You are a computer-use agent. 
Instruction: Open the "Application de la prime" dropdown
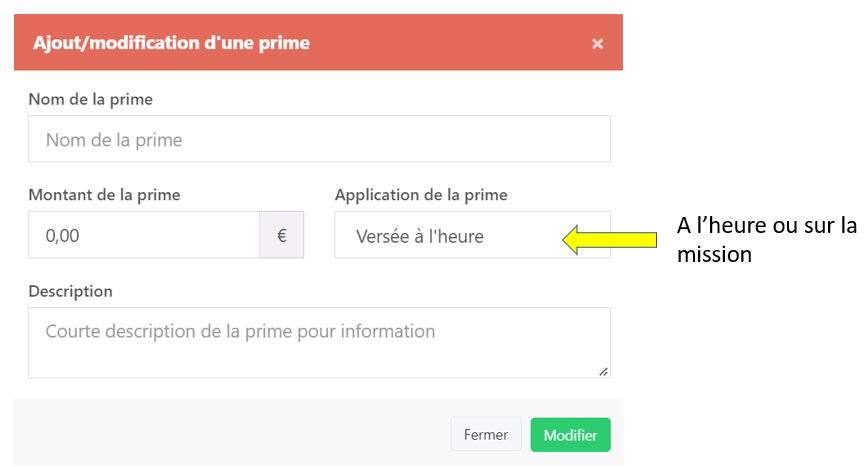[472, 236]
